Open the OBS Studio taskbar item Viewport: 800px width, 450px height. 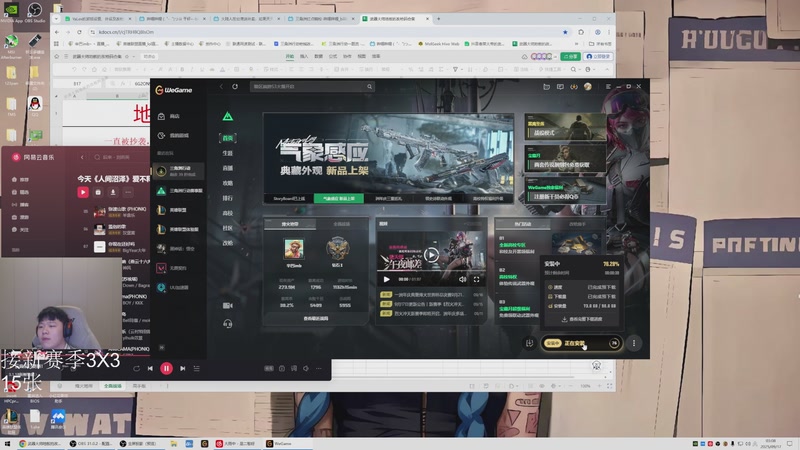tap(90, 444)
